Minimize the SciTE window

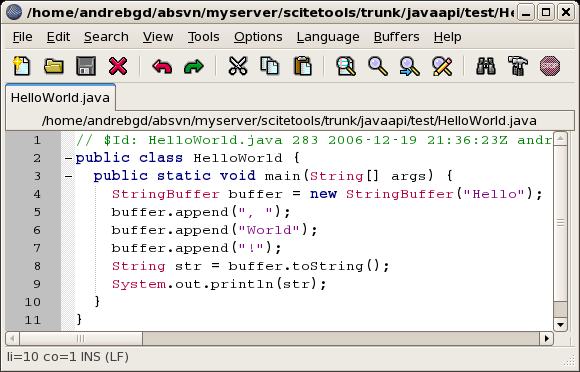[x=526, y=13]
